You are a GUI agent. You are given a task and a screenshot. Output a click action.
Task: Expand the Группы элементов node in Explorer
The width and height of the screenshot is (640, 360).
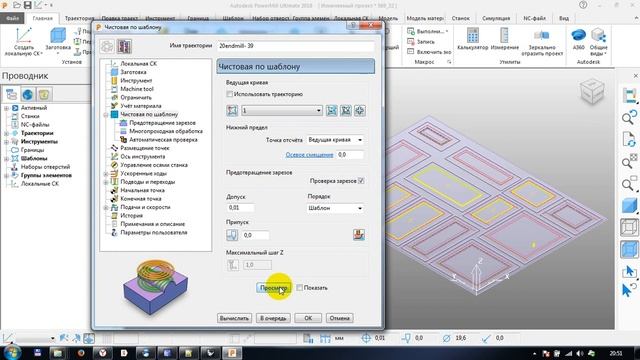7,175
